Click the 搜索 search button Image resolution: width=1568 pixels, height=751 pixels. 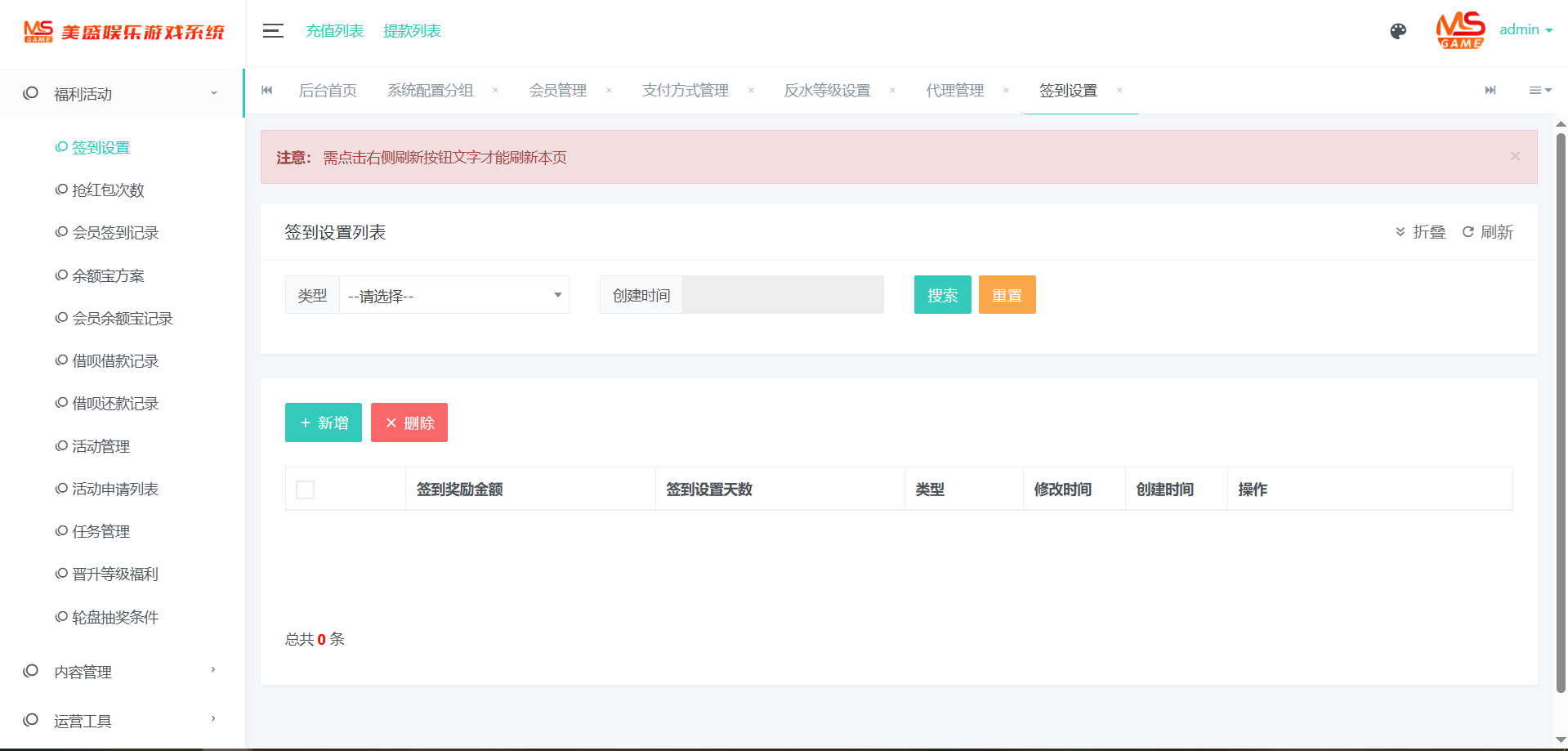942,295
